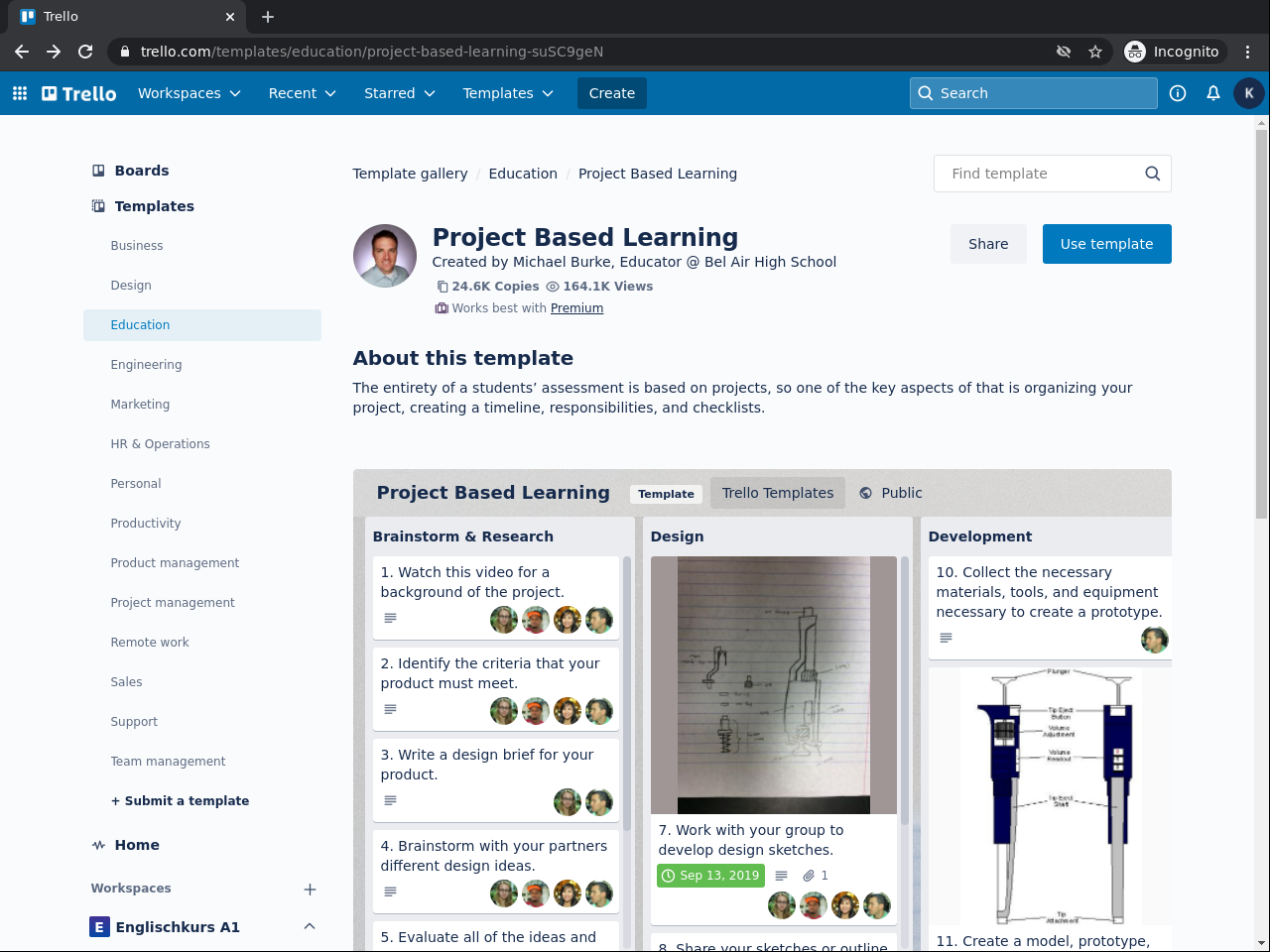Click member avatar on card 10
Image resolution: width=1270 pixels, height=952 pixels.
pos(1154,640)
